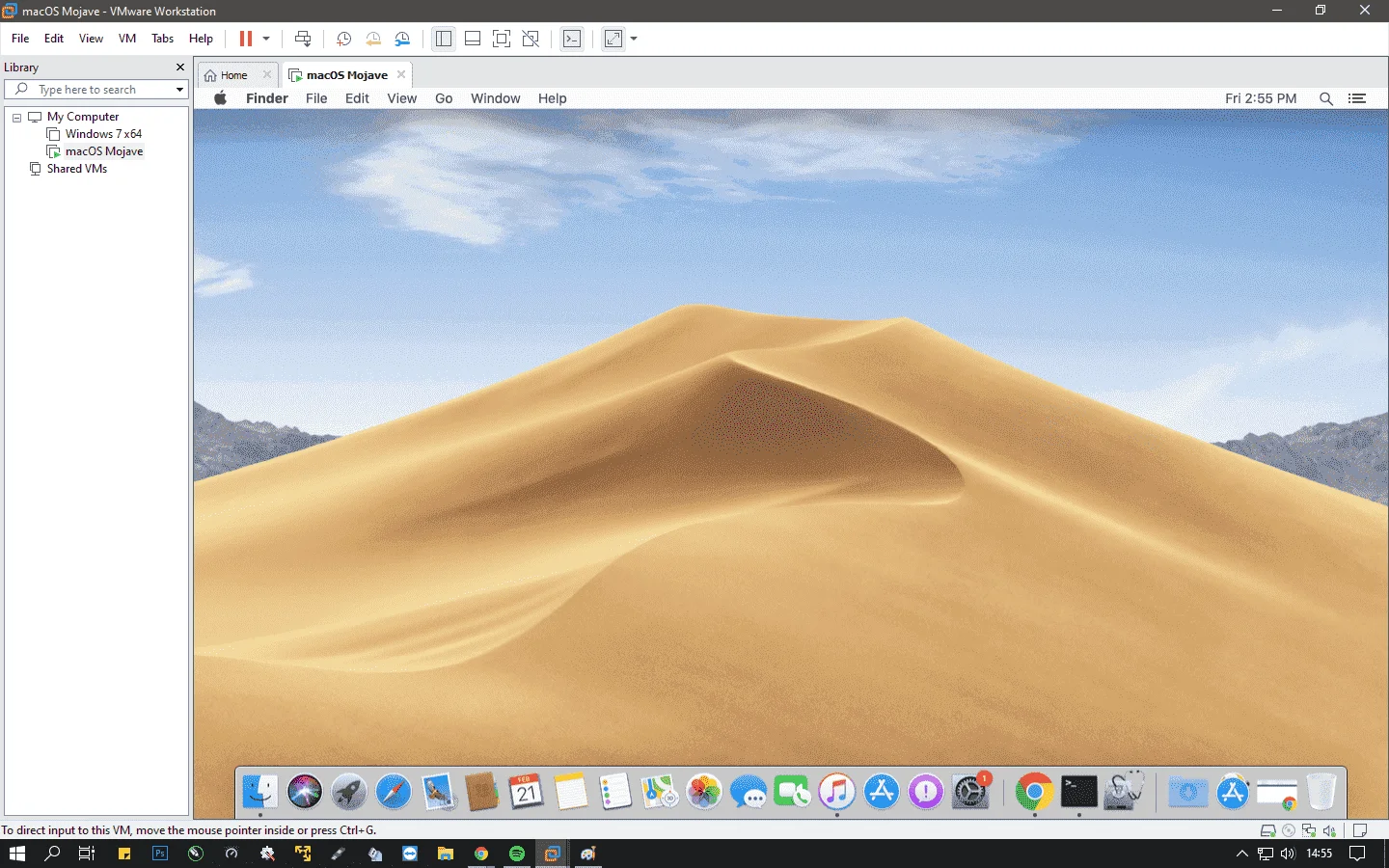Open the VM menu
The width and height of the screenshot is (1389, 868).
click(127, 39)
